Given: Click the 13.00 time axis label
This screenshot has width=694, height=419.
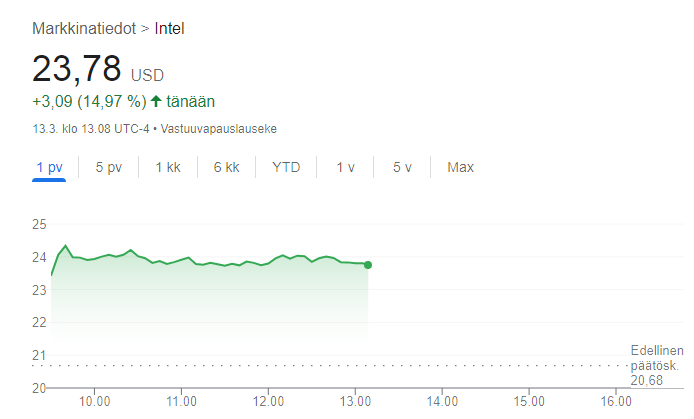Looking at the screenshot, I should [x=355, y=402].
